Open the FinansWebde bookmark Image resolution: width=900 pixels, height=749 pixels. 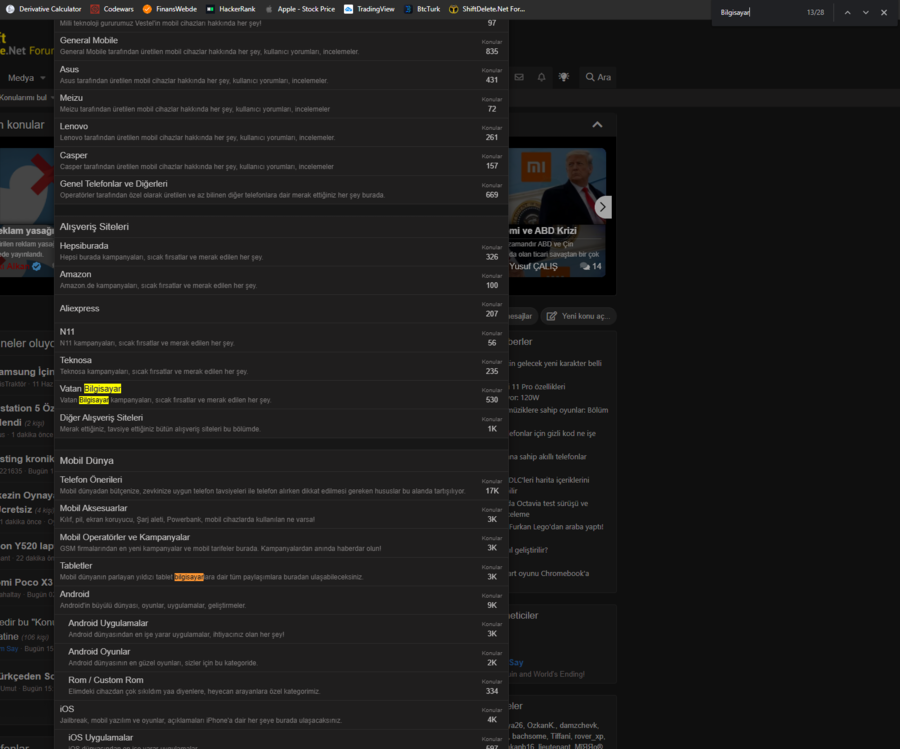click(x=170, y=9)
